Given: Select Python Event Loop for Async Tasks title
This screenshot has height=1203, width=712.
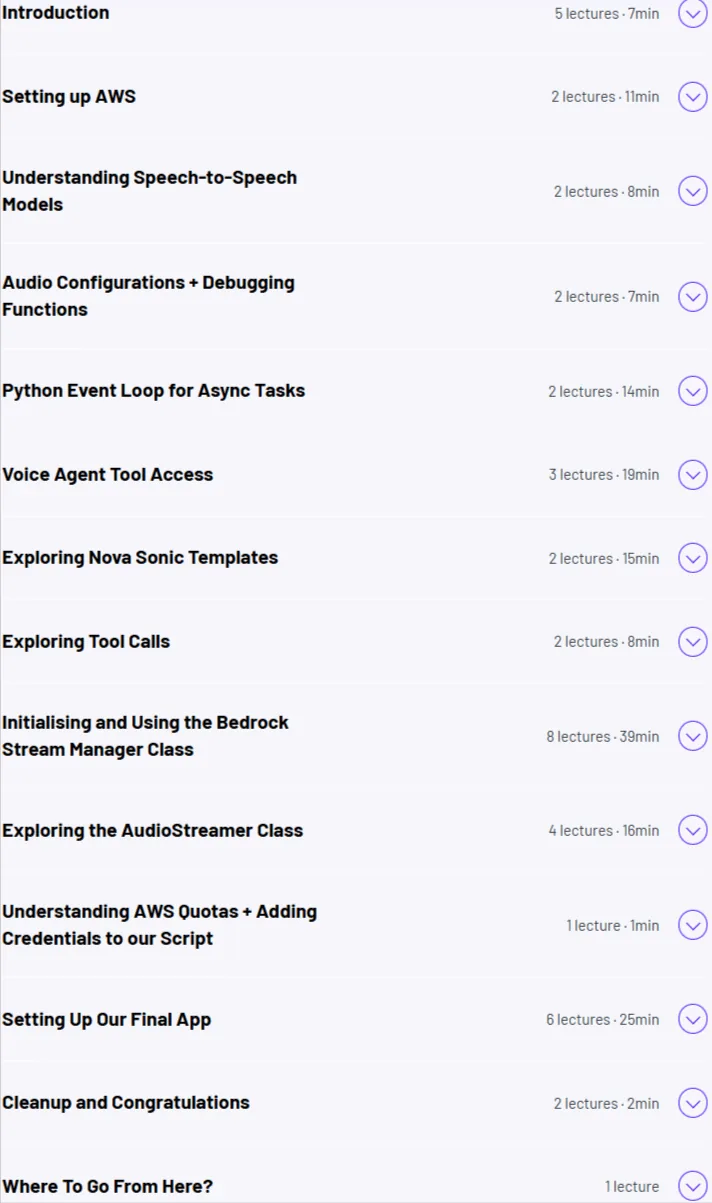Looking at the screenshot, I should (x=154, y=391).
